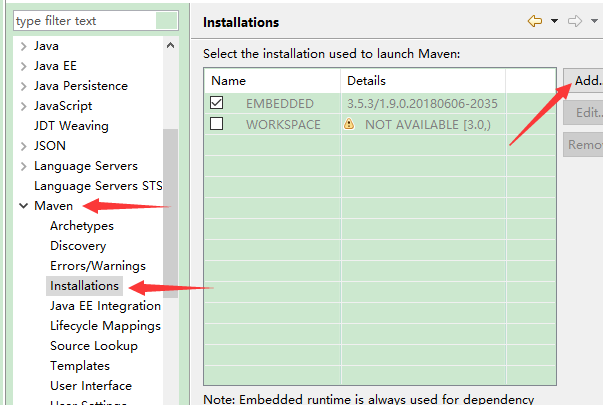Open Lifecycle Mappings page
Screen dimensions: 603x405
click(105, 326)
